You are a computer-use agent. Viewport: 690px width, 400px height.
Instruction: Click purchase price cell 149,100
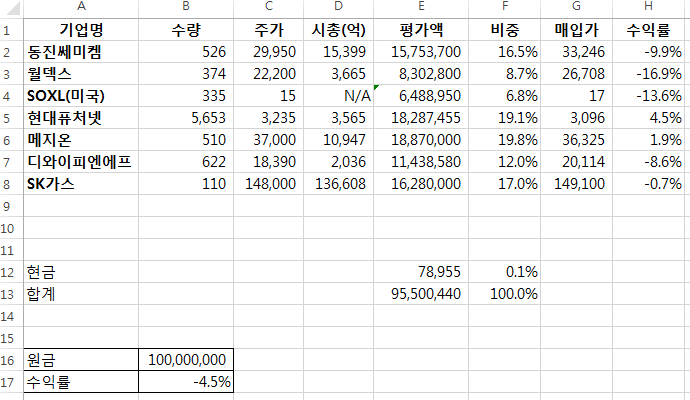[x=576, y=184]
